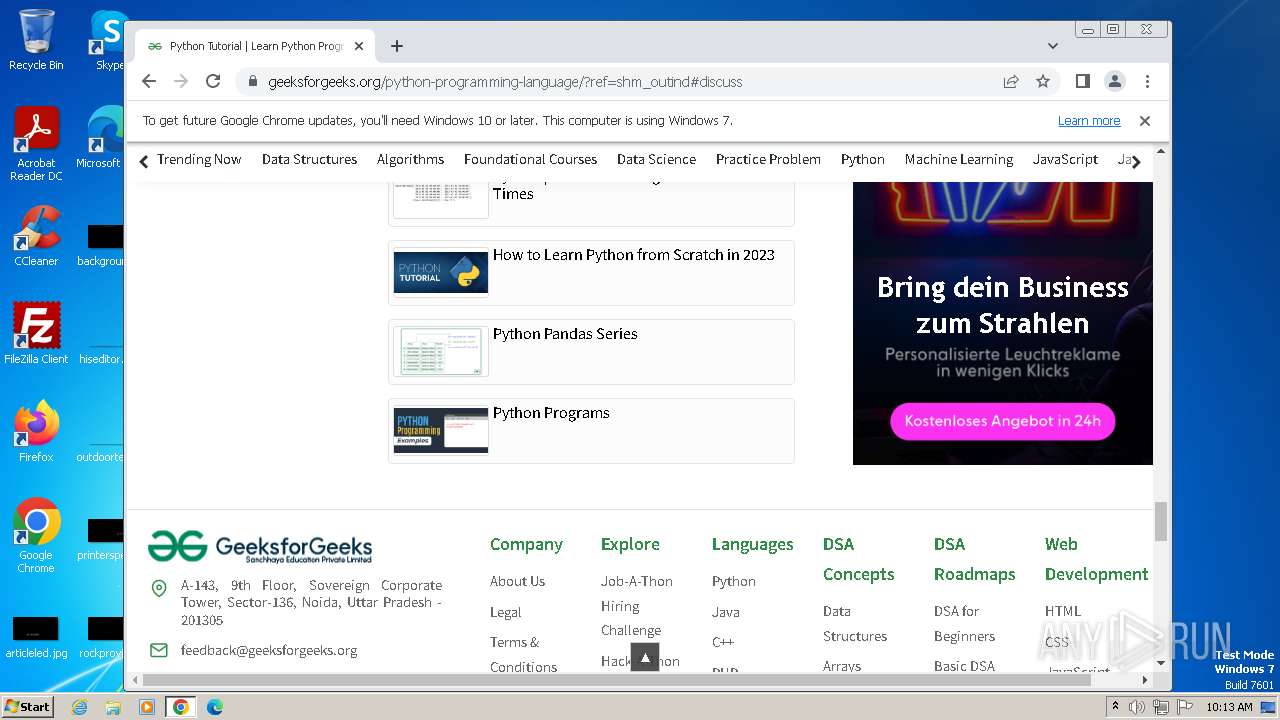Click the browser forward arrow
Screen dimensions: 1280x720
click(181, 81)
